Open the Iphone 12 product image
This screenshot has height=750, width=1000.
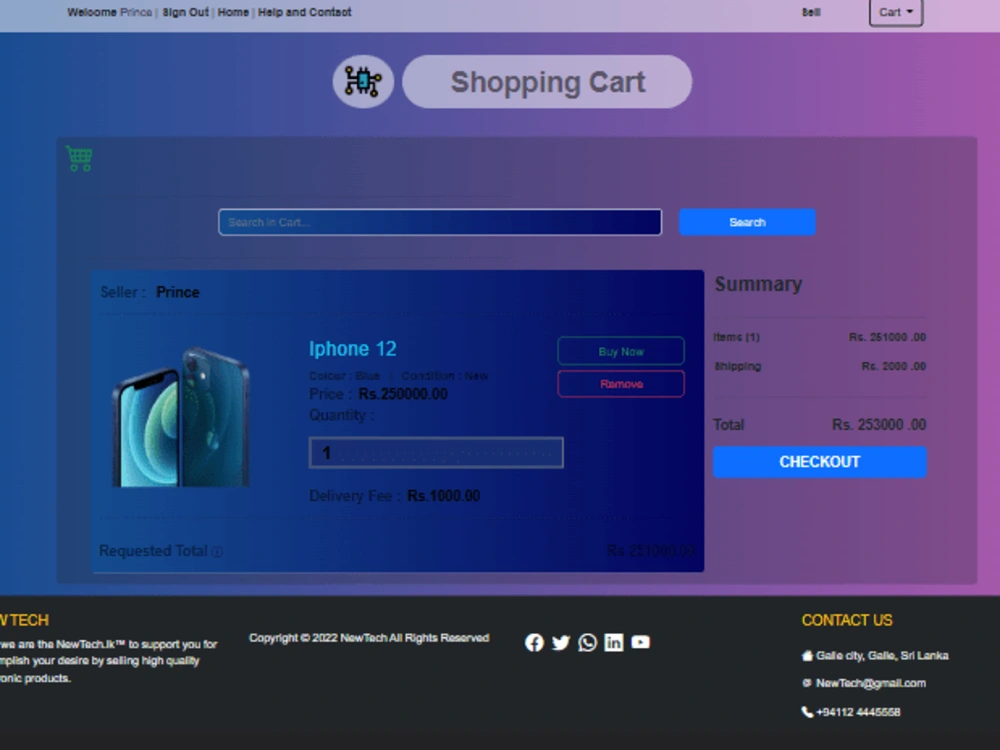pos(181,416)
